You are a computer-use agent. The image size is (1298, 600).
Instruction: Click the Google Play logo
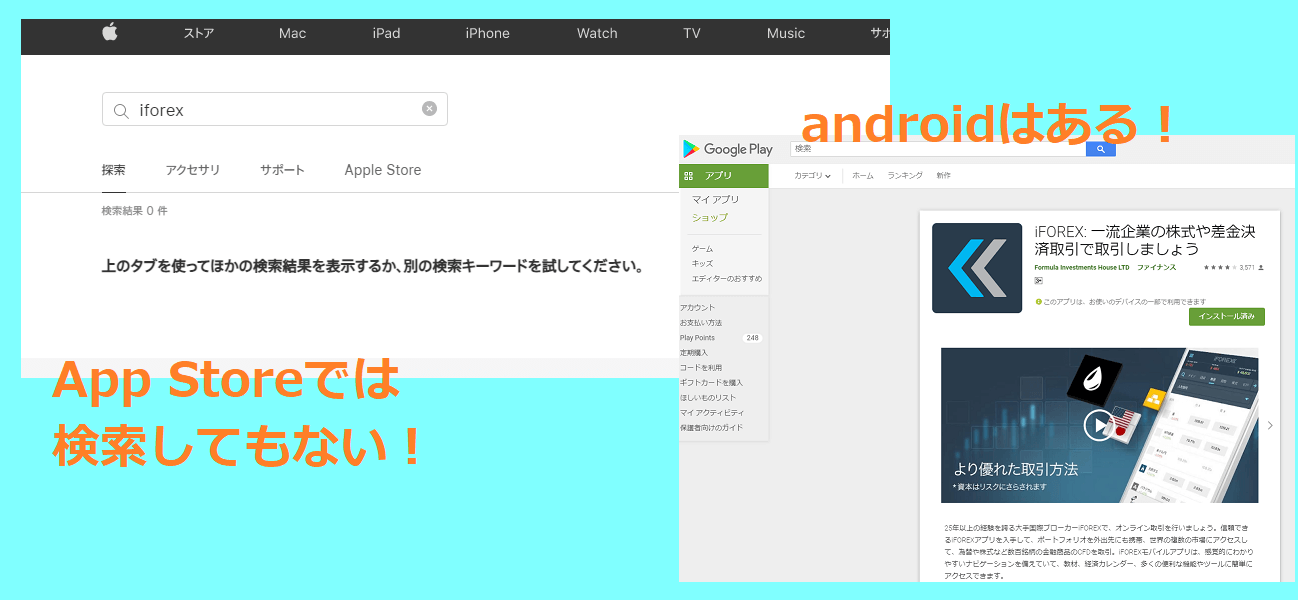click(728, 149)
